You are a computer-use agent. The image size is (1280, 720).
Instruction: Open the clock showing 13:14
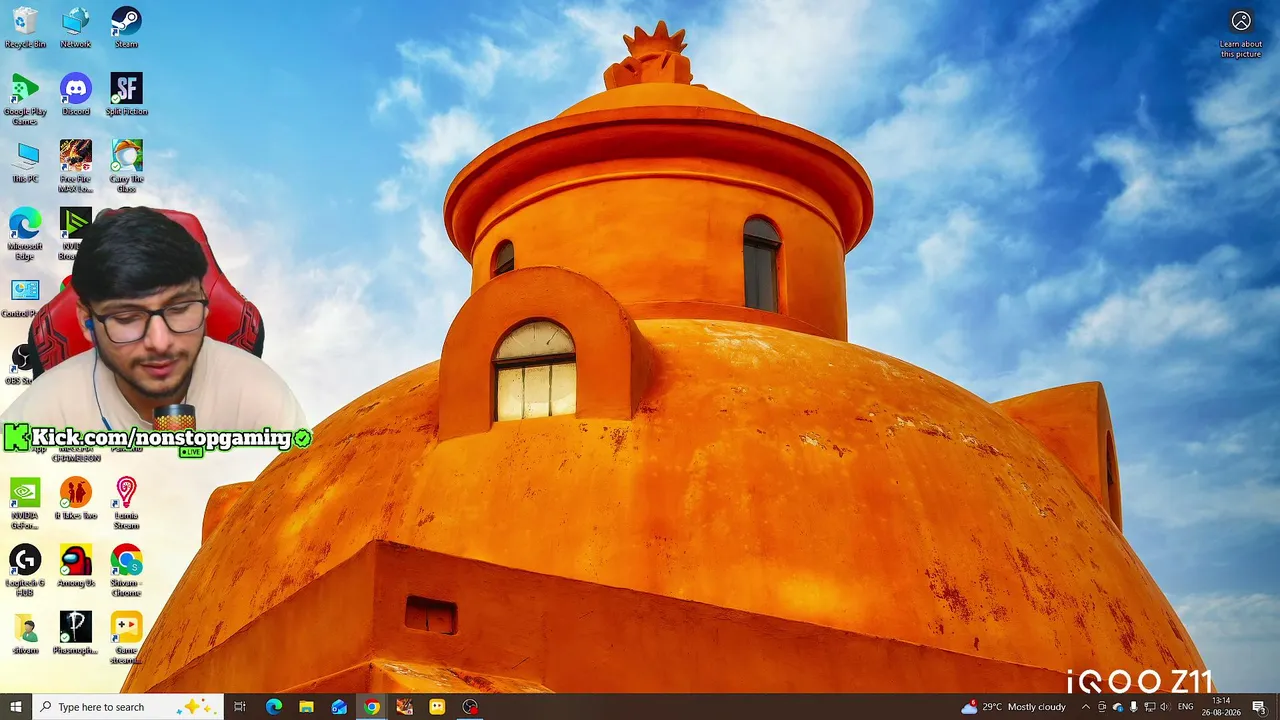click(x=1221, y=707)
